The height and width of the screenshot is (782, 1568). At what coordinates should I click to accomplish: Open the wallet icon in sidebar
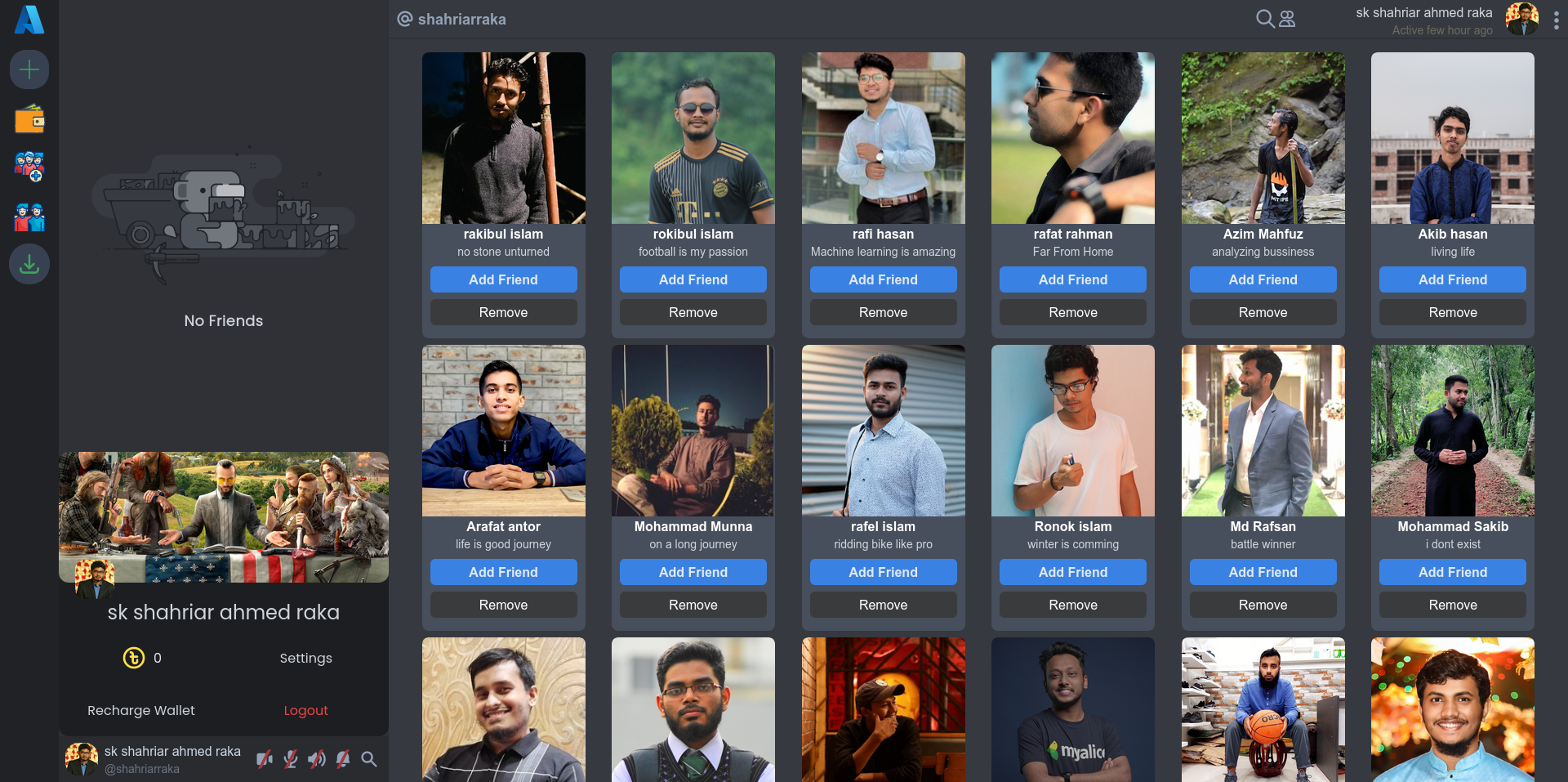[x=29, y=119]
